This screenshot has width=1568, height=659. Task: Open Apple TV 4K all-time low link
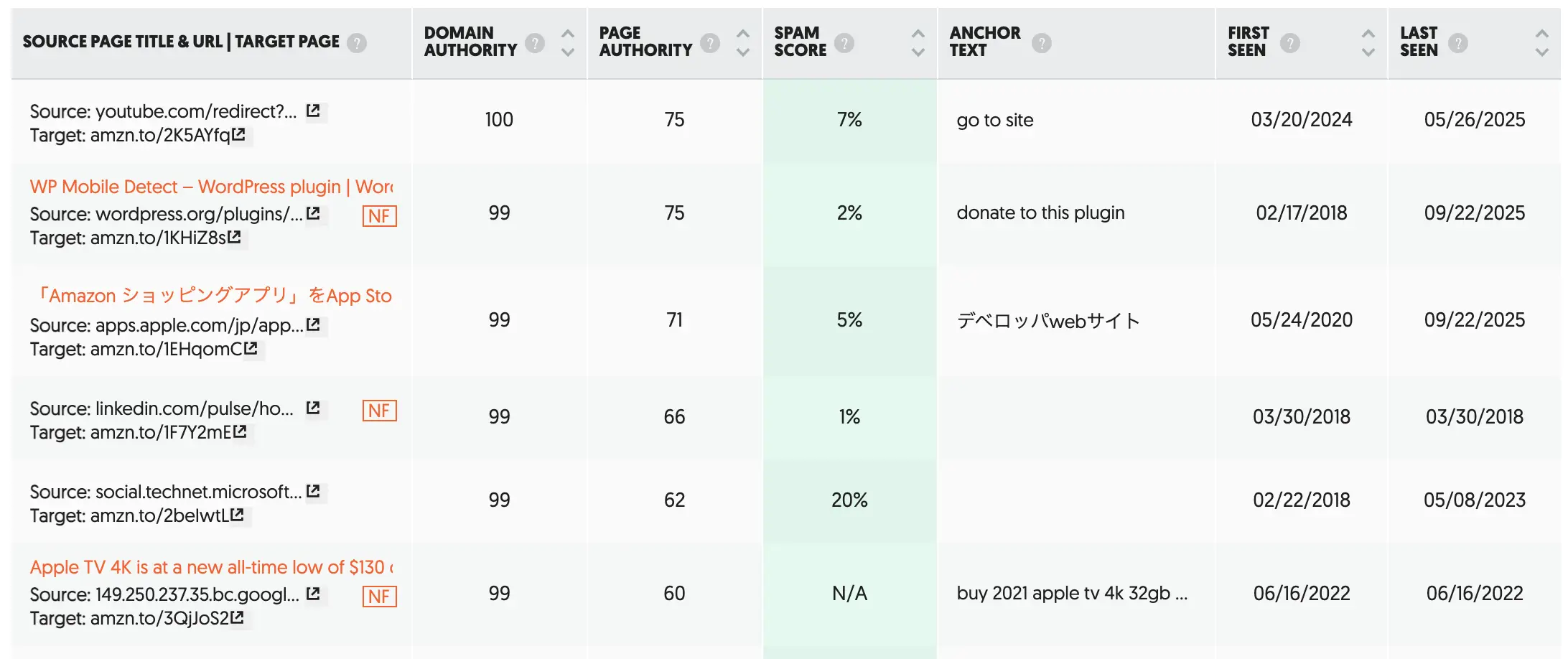pos(211,567)
